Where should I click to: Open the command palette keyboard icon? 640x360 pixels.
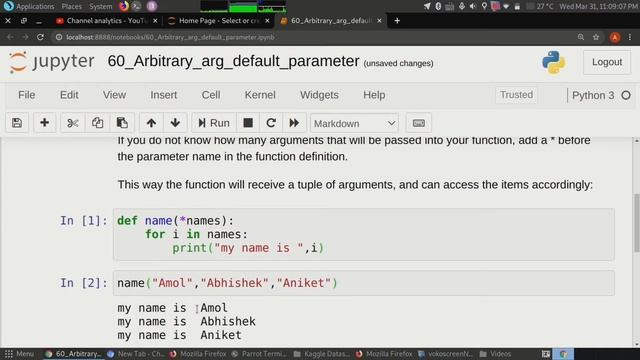(x=419, y=123)
